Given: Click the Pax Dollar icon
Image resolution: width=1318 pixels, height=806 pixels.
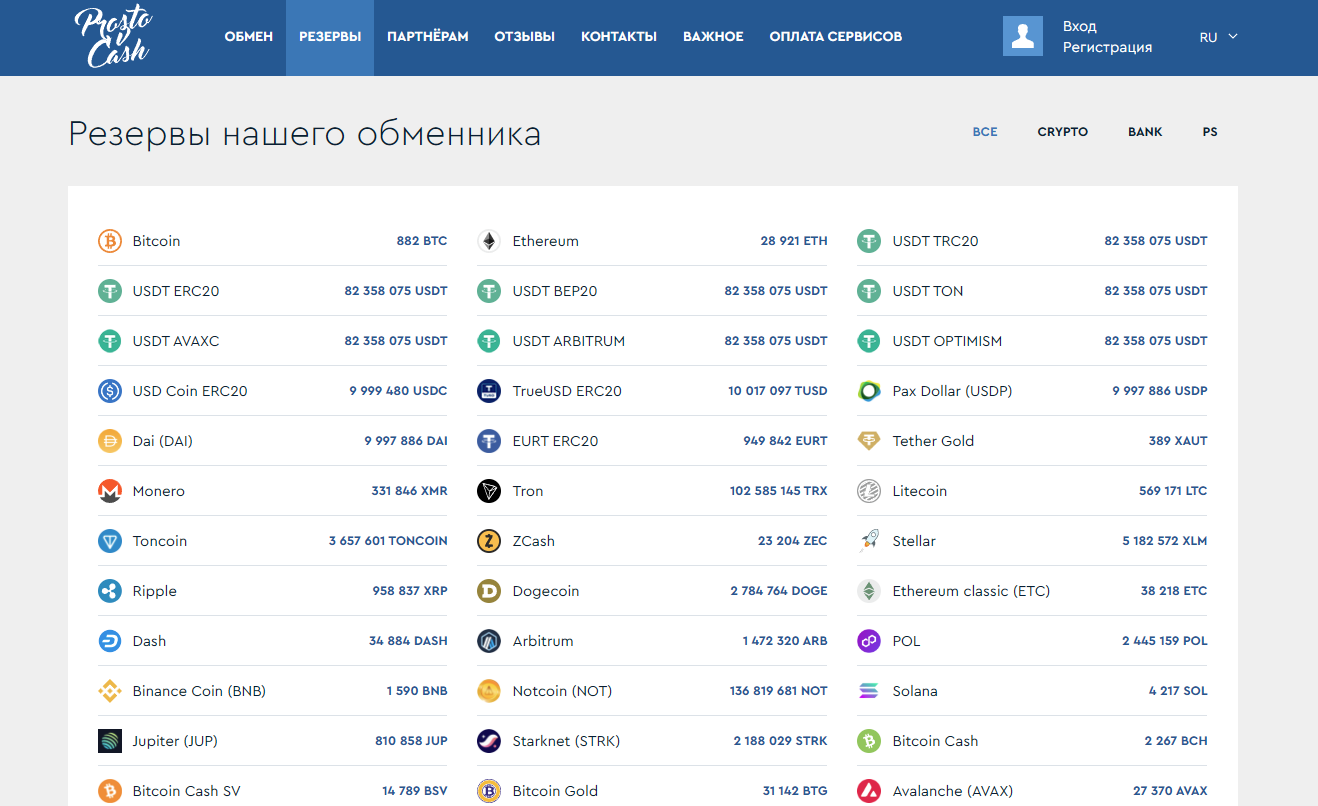Looking at the screenshot, I should [x=869, y=391].
